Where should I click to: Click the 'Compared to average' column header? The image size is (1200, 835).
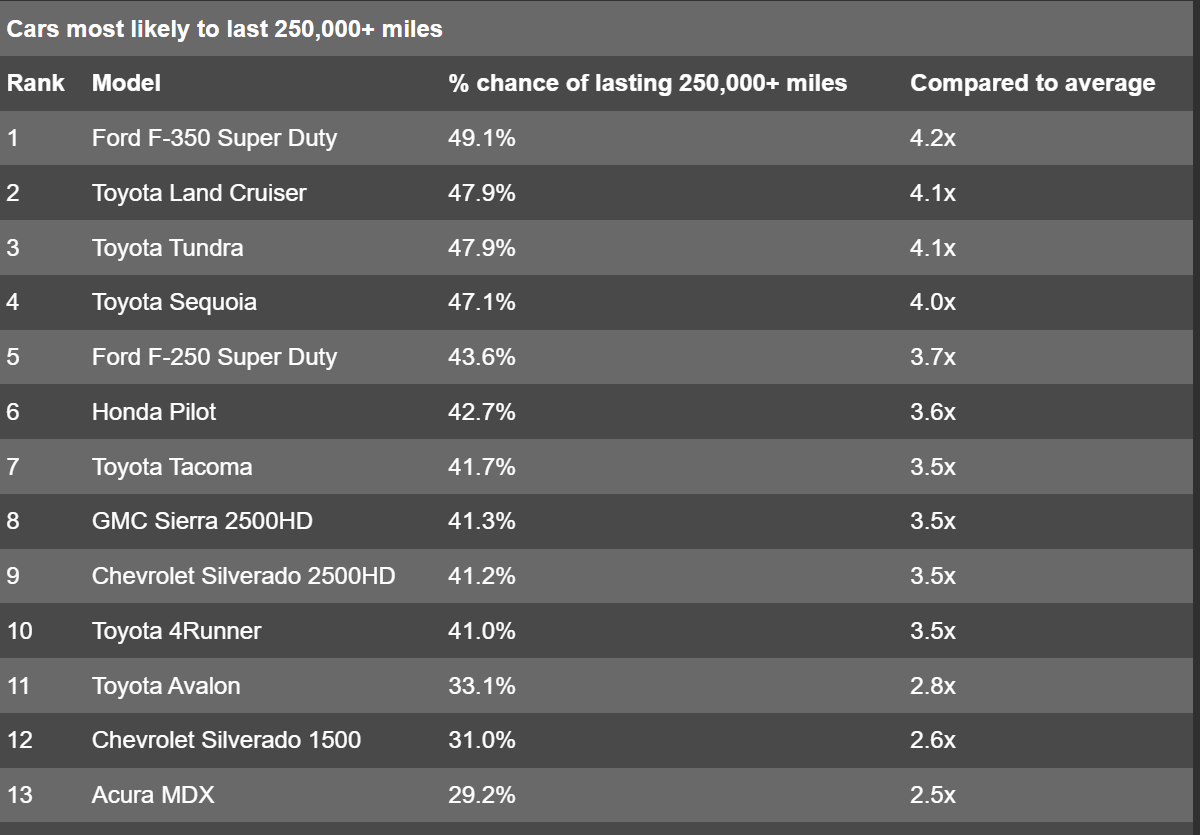1032,83
